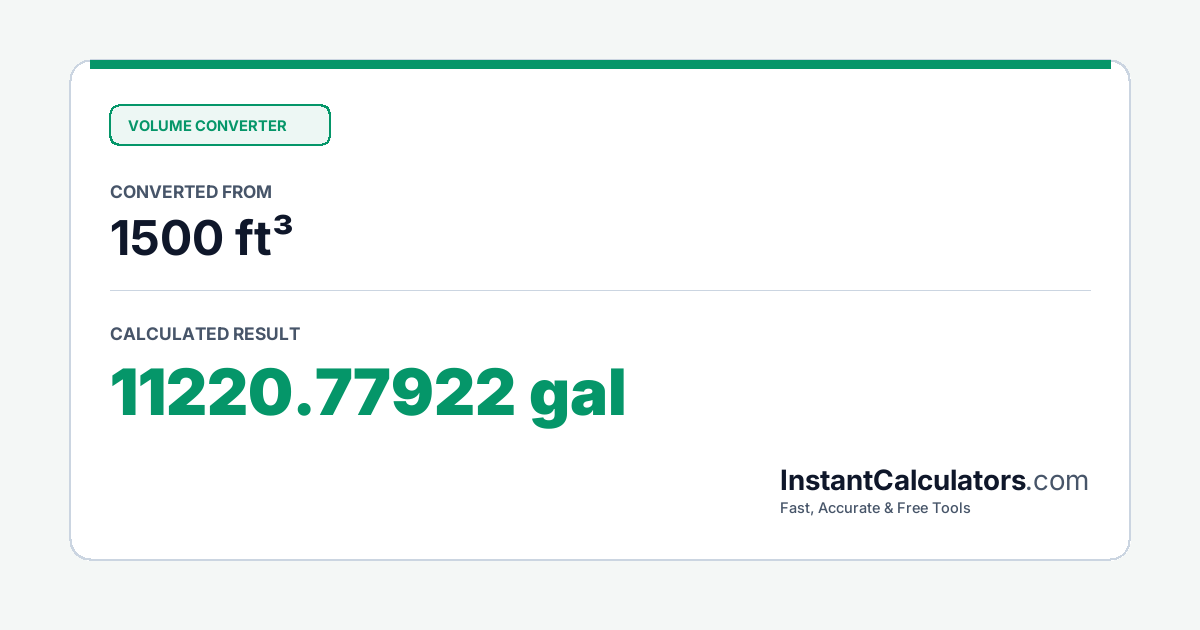This screenshot has height=630, width=1200.
Task: Click the word CONVERTER in badge
Action: click(241, 126)
